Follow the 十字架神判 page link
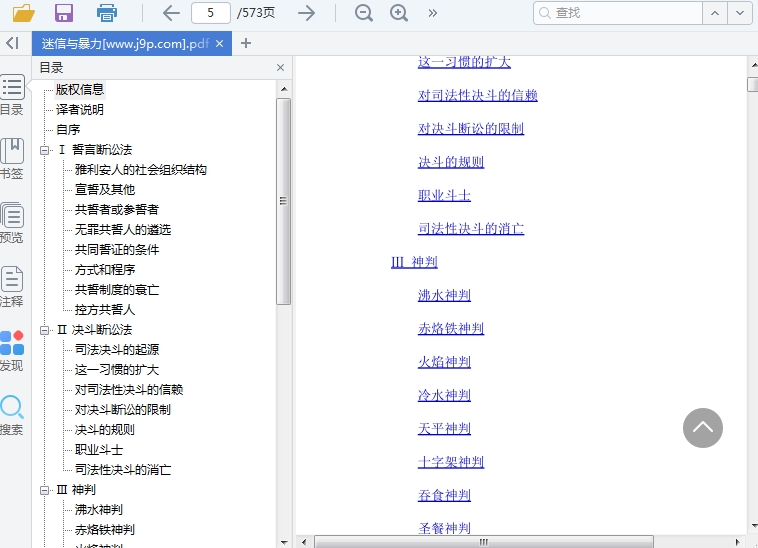The width and height of the screenshot is (758, 548). coord(451,462)
